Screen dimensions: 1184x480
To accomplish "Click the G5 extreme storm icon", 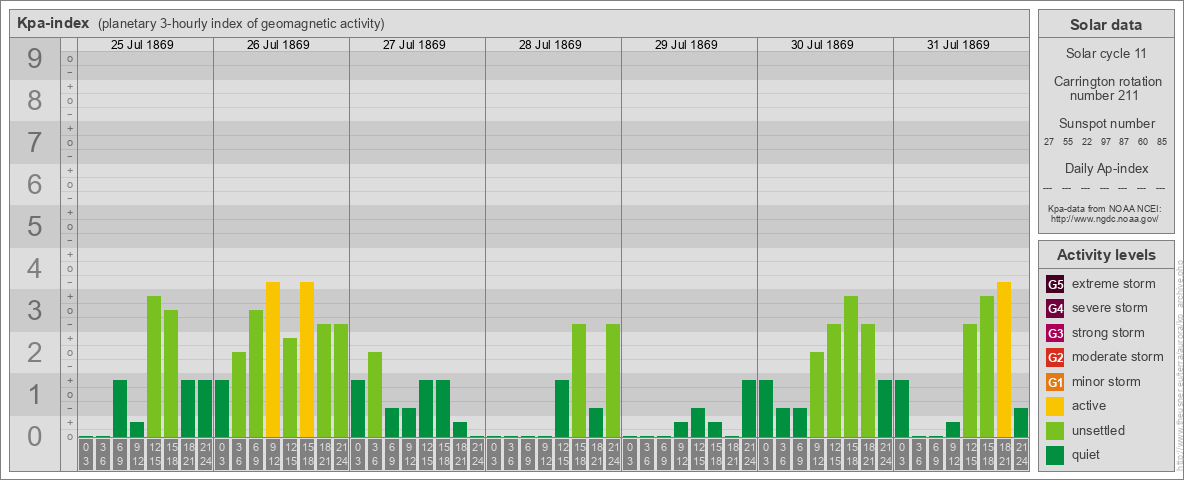I will coord(1055,284).
